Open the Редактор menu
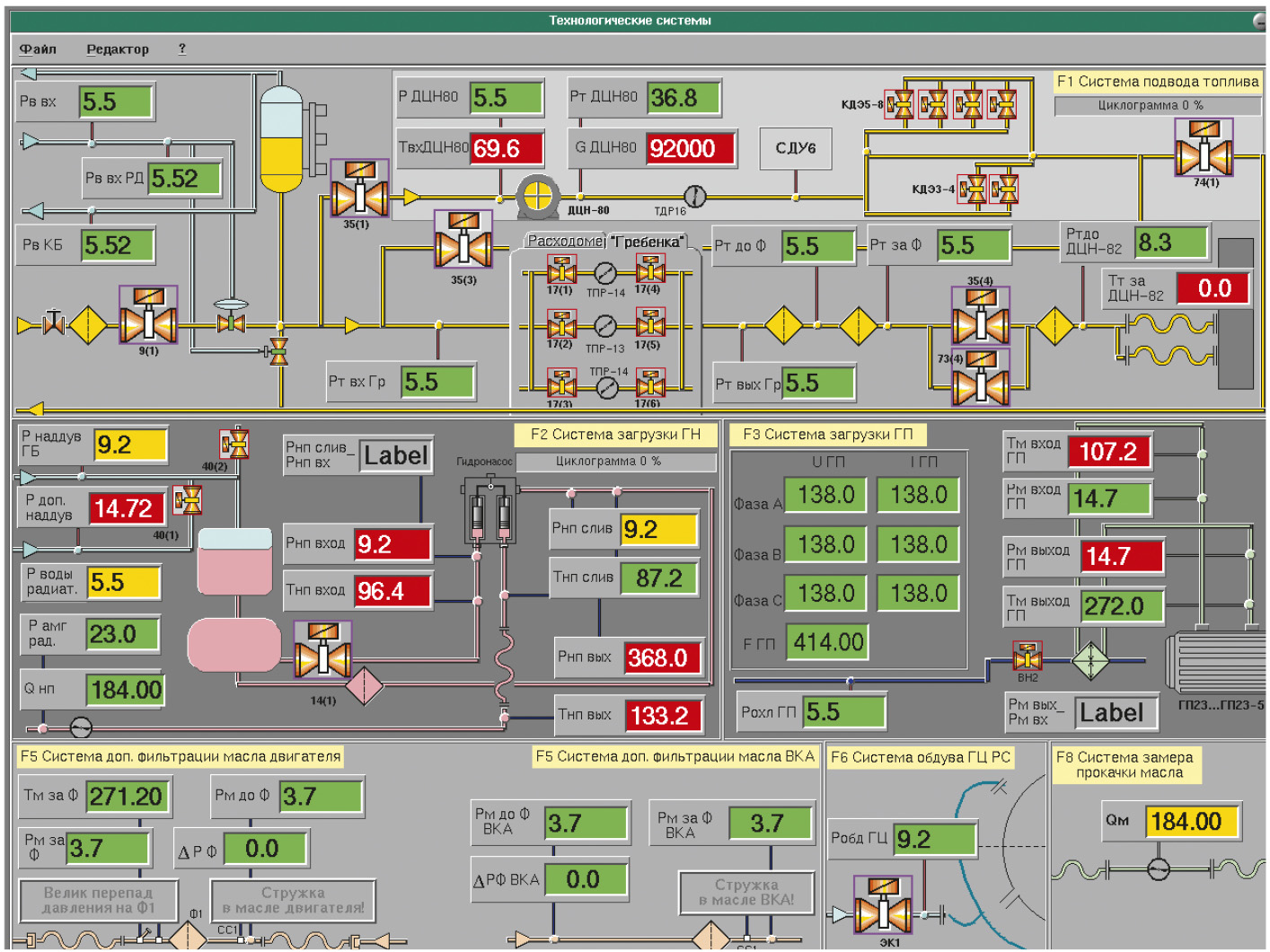 click(118, 48)
